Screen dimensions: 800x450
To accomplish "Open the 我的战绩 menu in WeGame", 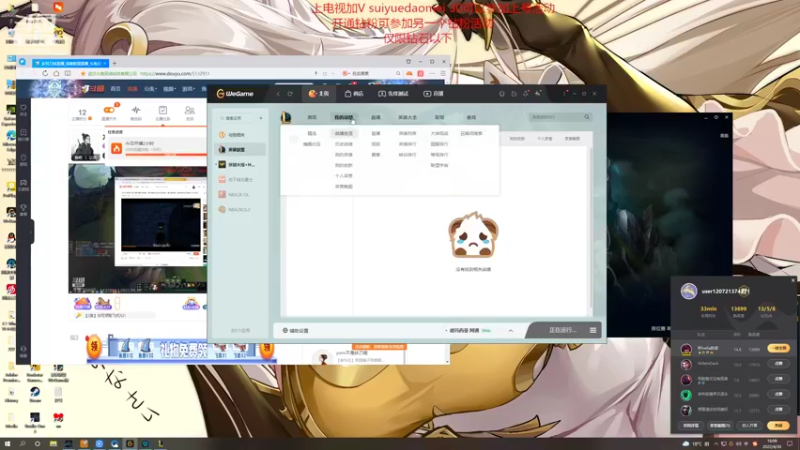I will pos(343,117).
